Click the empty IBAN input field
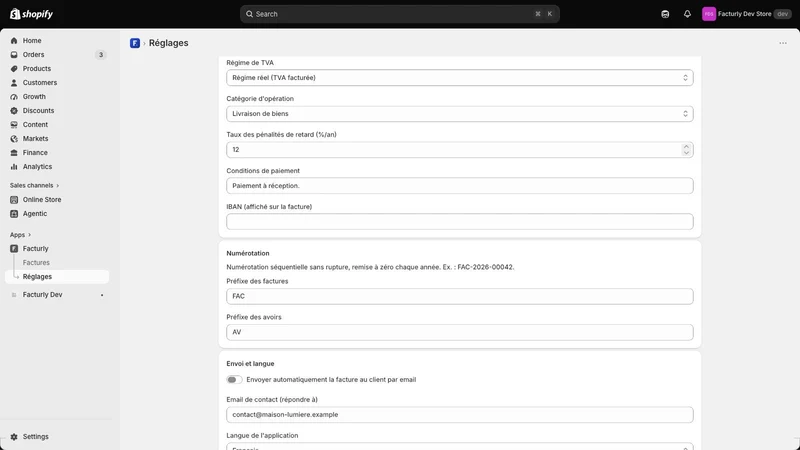 460,221
